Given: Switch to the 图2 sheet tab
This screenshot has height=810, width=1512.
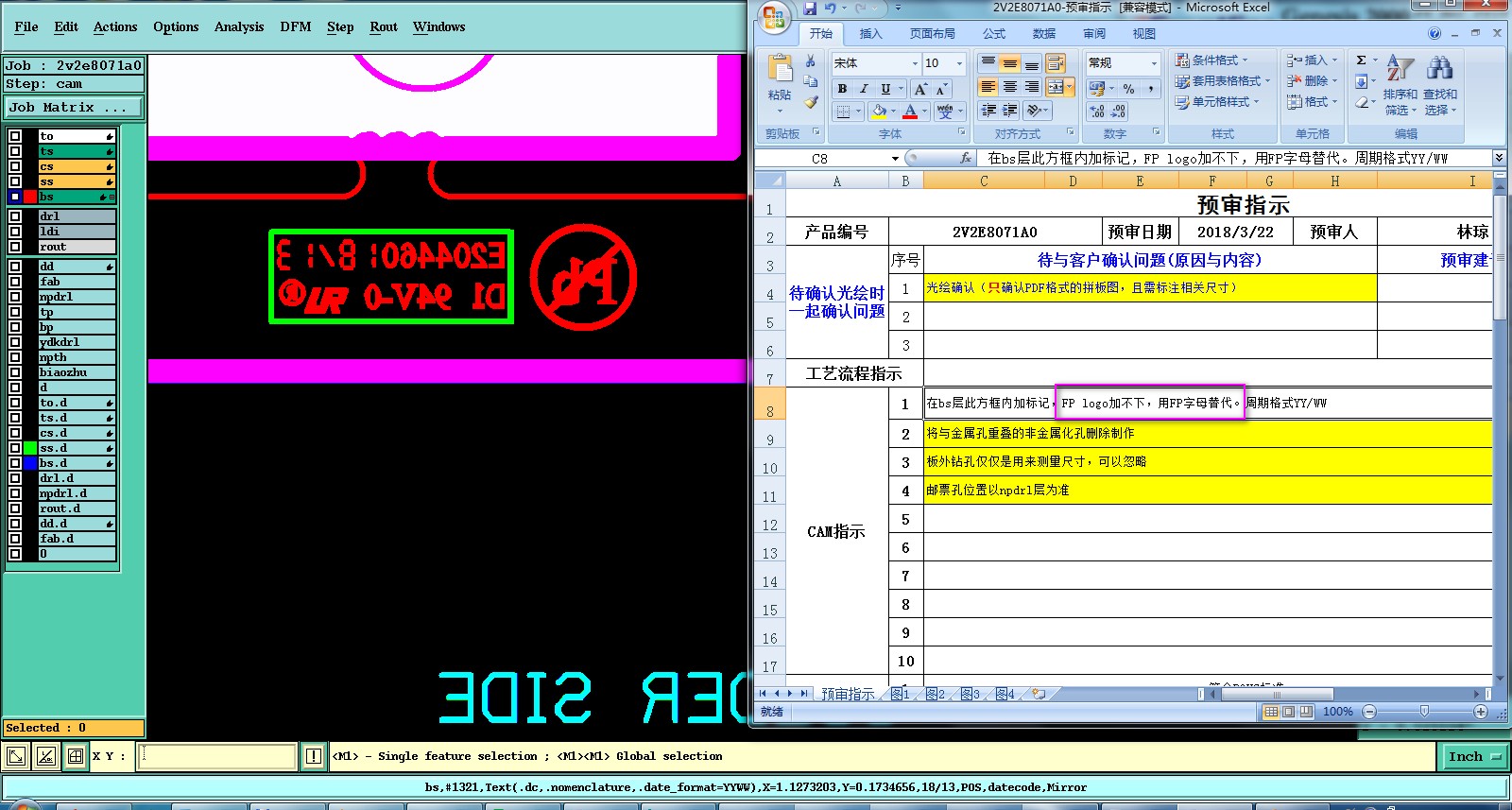Looking at the screenshot, I should coord(936,694).
